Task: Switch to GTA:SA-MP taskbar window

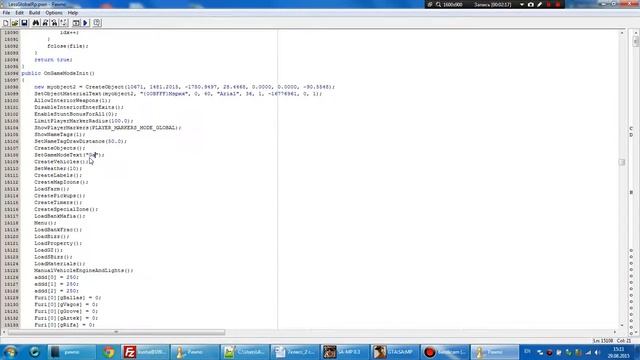Action: coord(394,352)
